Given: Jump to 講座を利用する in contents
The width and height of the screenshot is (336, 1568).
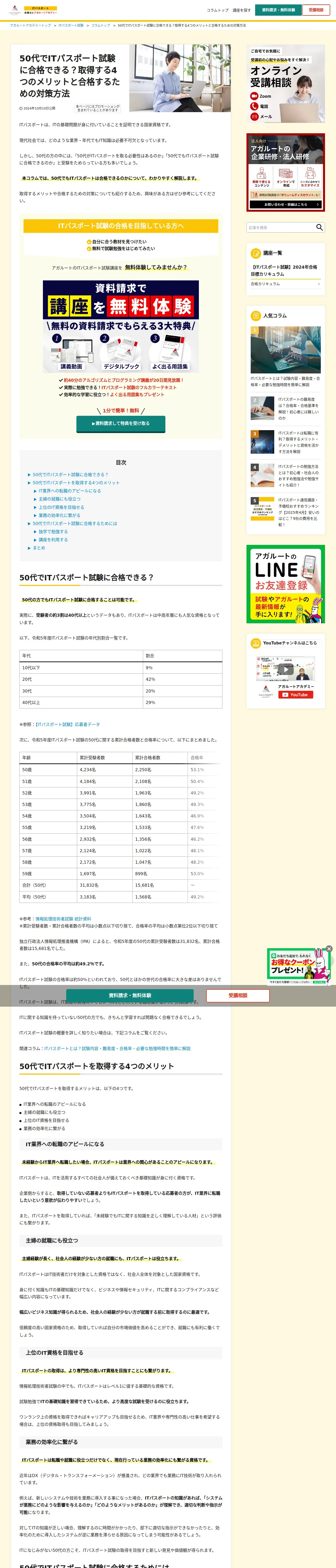Looking at the screenshot, I should [x=53, y=540].
